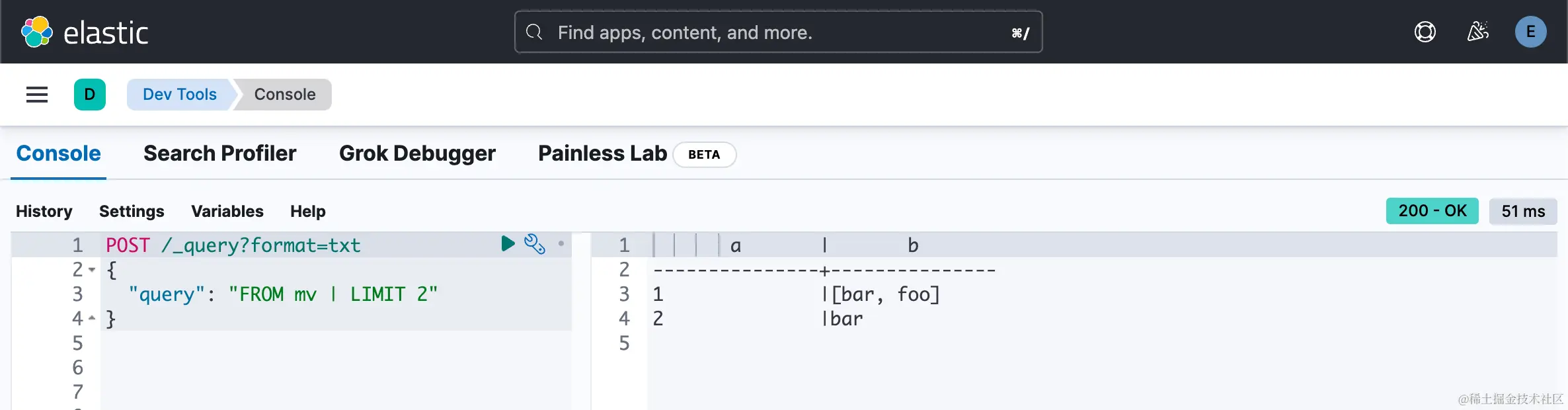Open the console History
1568x410 pixels.
click(x=44, y=211)
